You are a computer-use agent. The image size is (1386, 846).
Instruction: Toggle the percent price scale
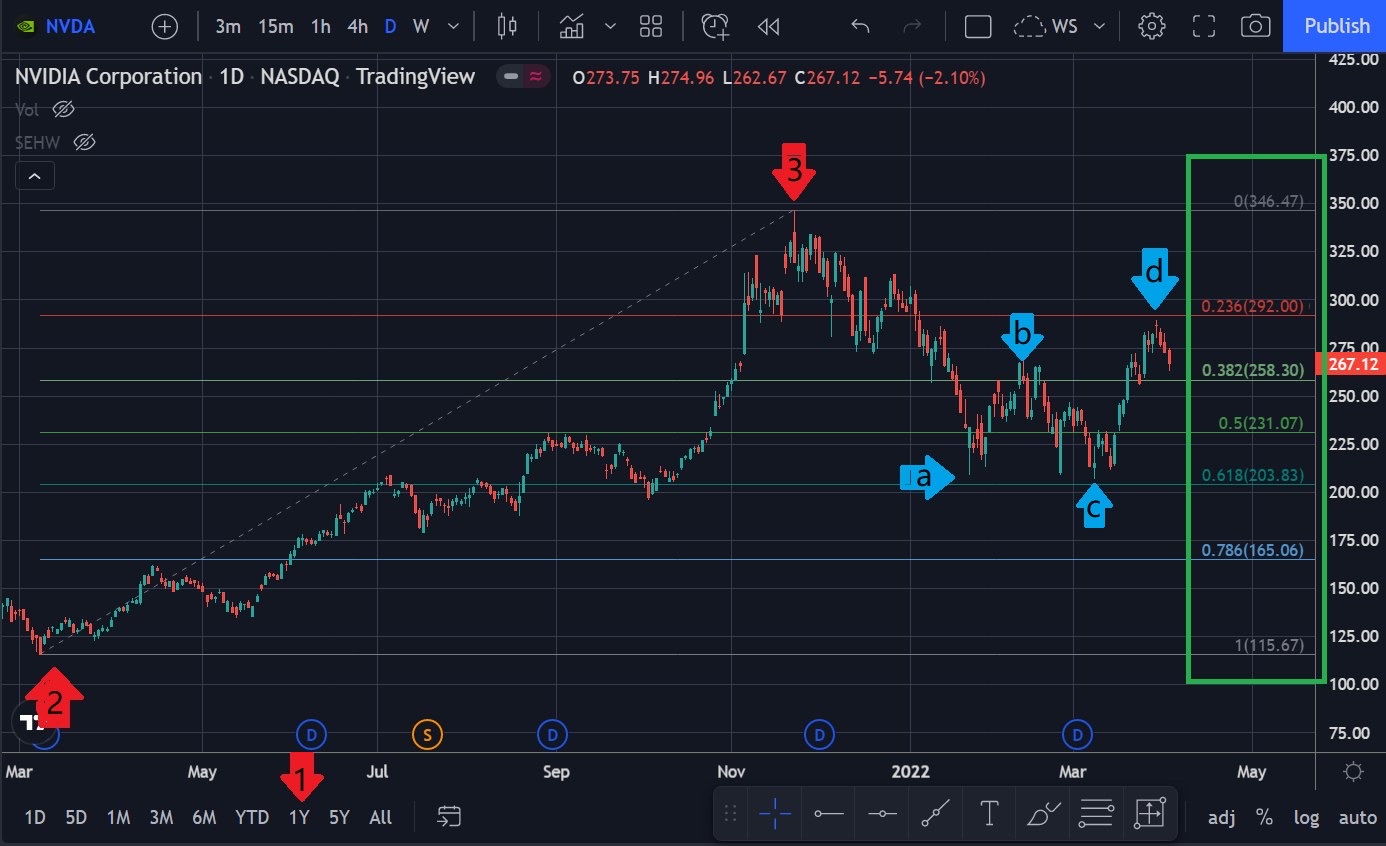click(x=1264, y=817)
